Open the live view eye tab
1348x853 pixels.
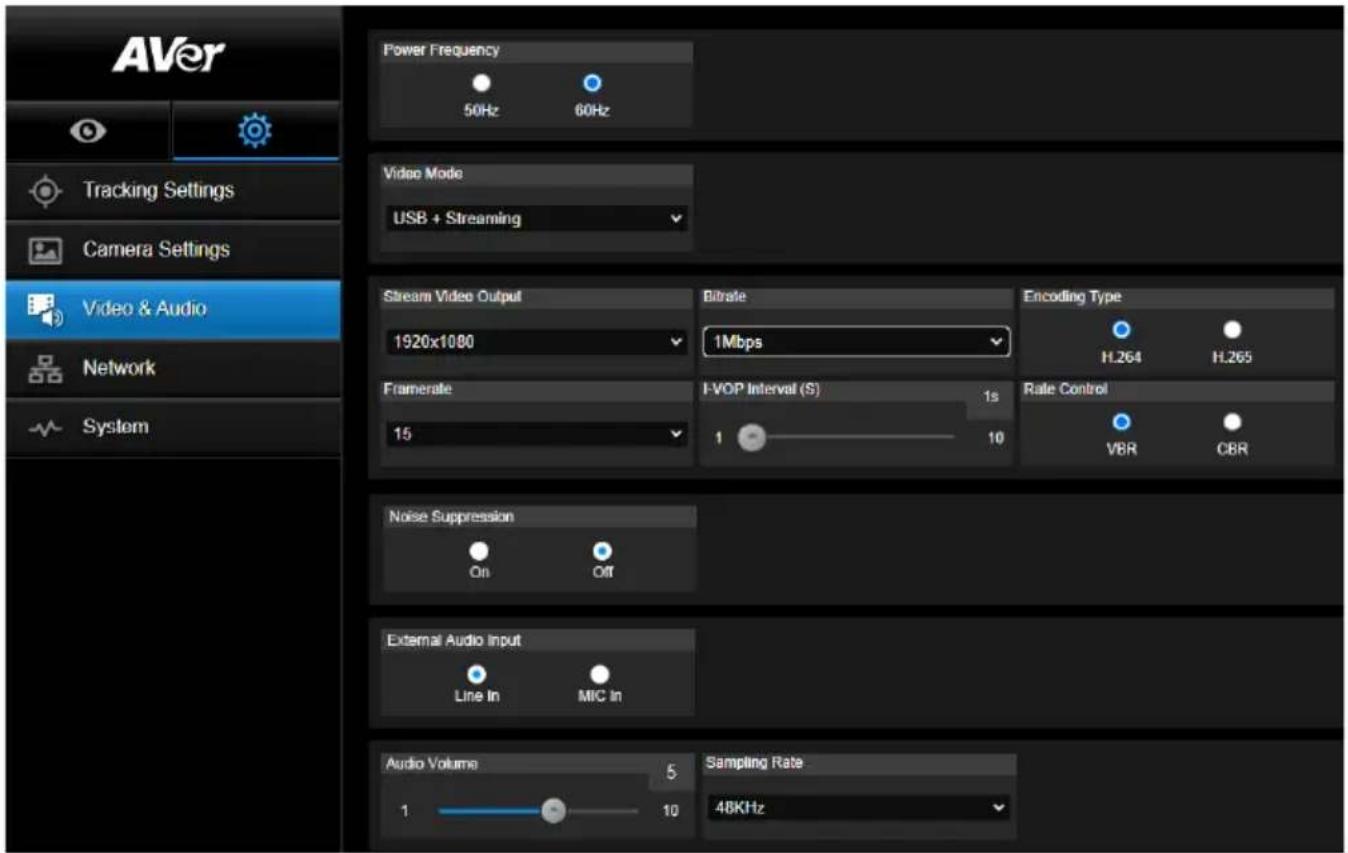click(x=90, y=131)
